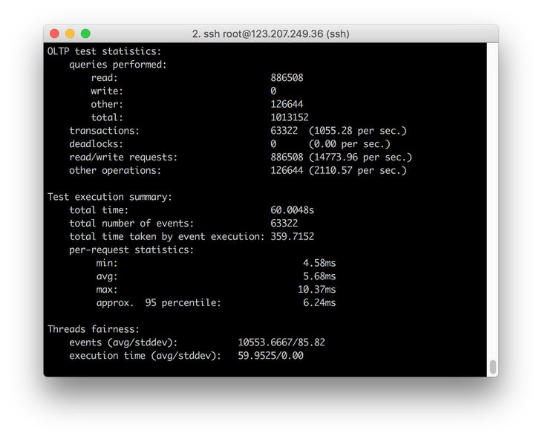This screenshot has width=542, height=439.
Task: Click the avg value 5.68ms
Action: pos(319,276)
